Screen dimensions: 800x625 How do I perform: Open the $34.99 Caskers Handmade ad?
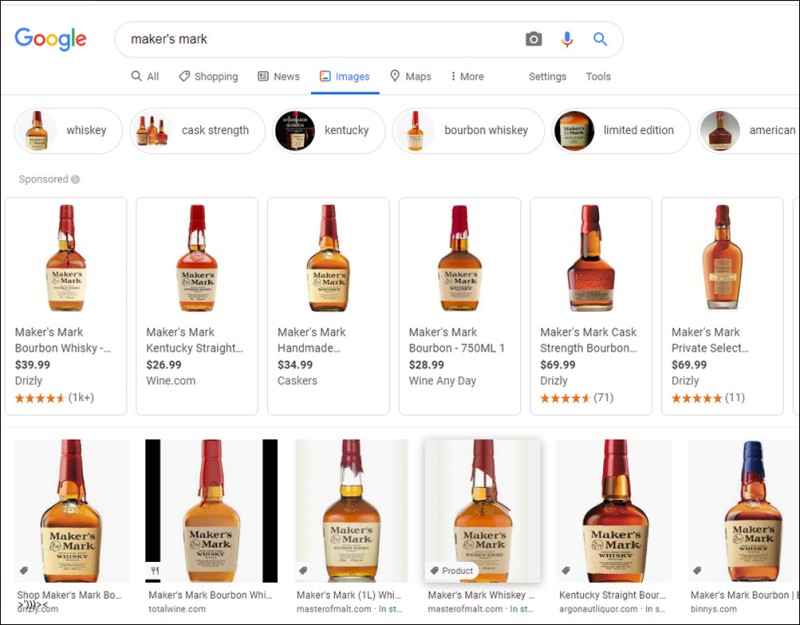tap(328, 306)
